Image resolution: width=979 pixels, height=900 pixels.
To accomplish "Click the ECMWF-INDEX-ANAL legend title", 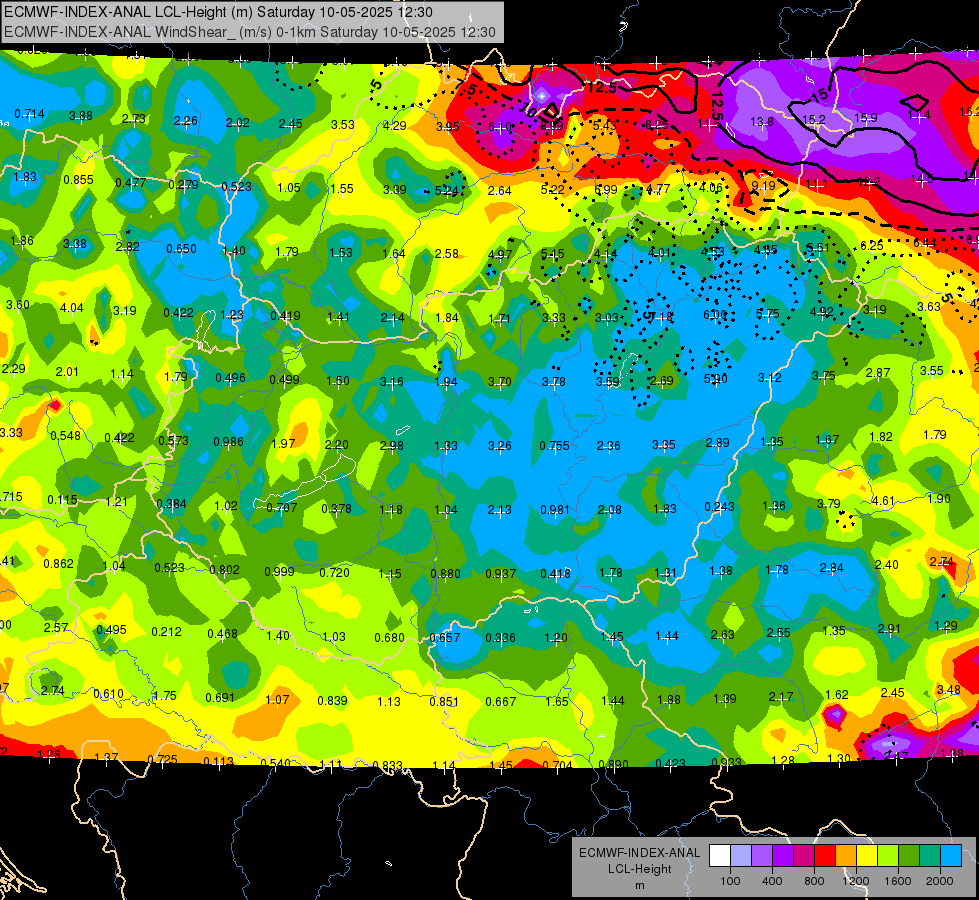I will click(639, 853).
